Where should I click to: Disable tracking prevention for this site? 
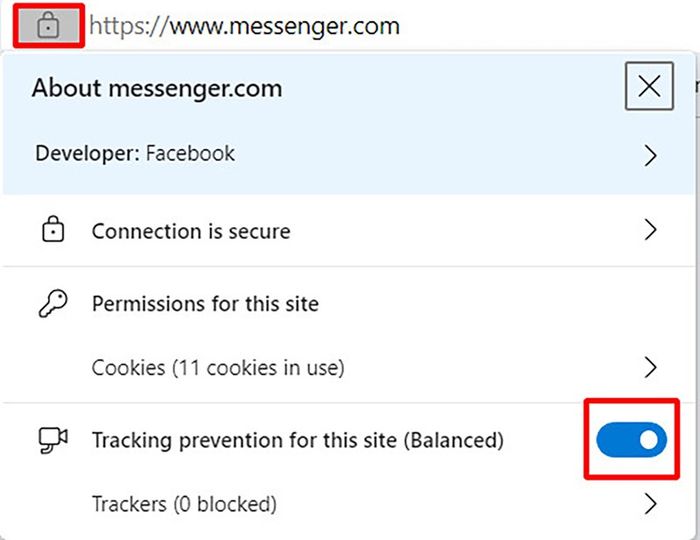tap(631, 440)
